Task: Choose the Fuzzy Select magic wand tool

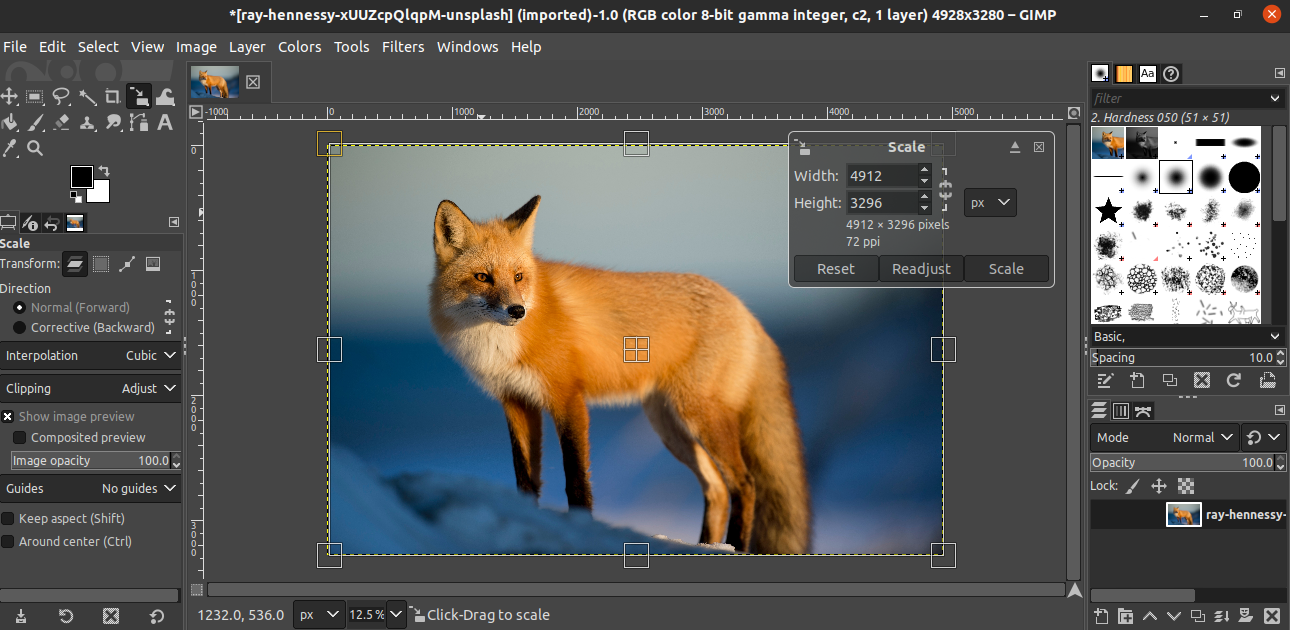Action: pyautogui.click(x=88, y=97)
